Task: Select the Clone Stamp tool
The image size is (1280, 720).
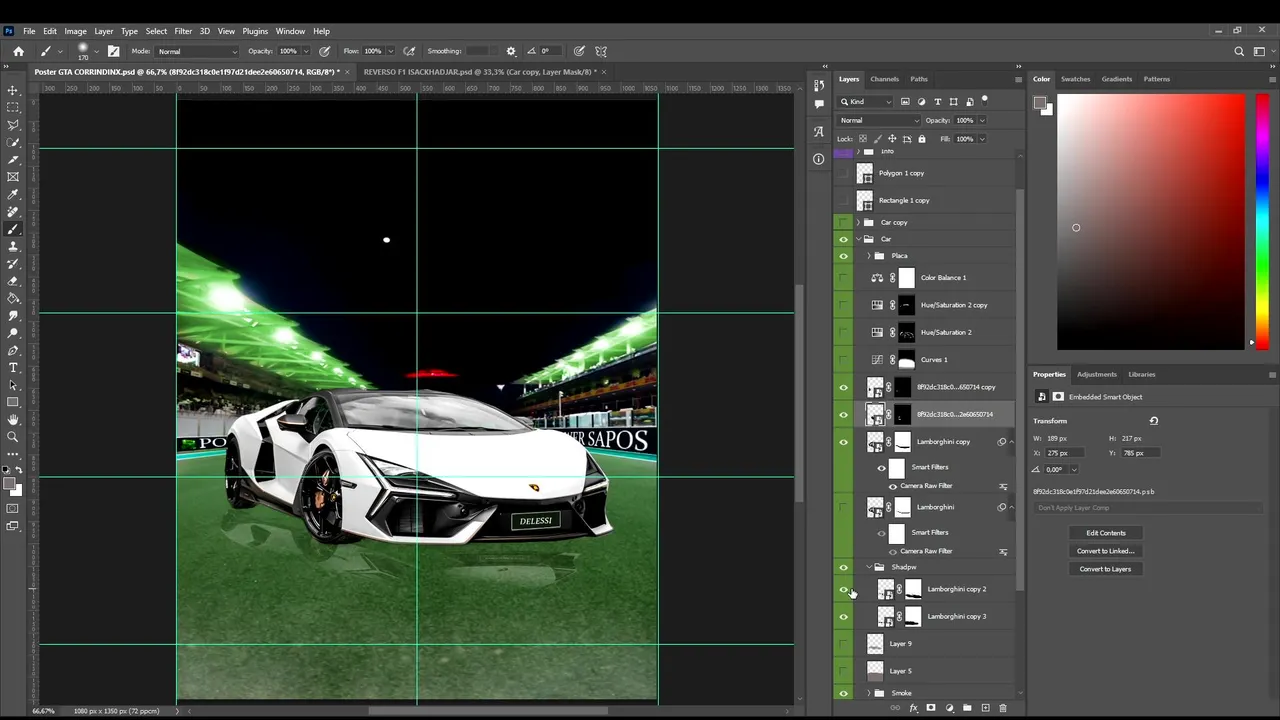Action: point(13,246)
